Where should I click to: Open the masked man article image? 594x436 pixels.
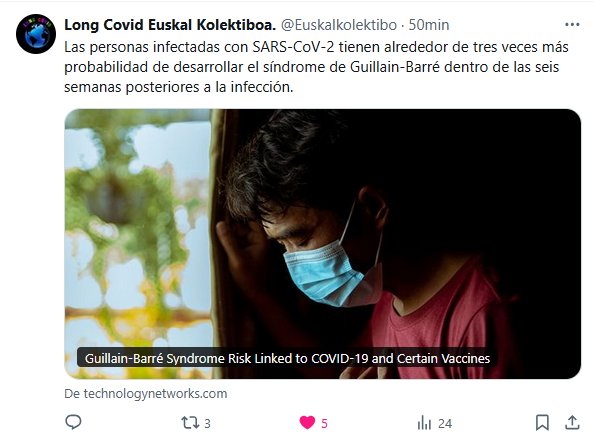[x=323, y=244]
